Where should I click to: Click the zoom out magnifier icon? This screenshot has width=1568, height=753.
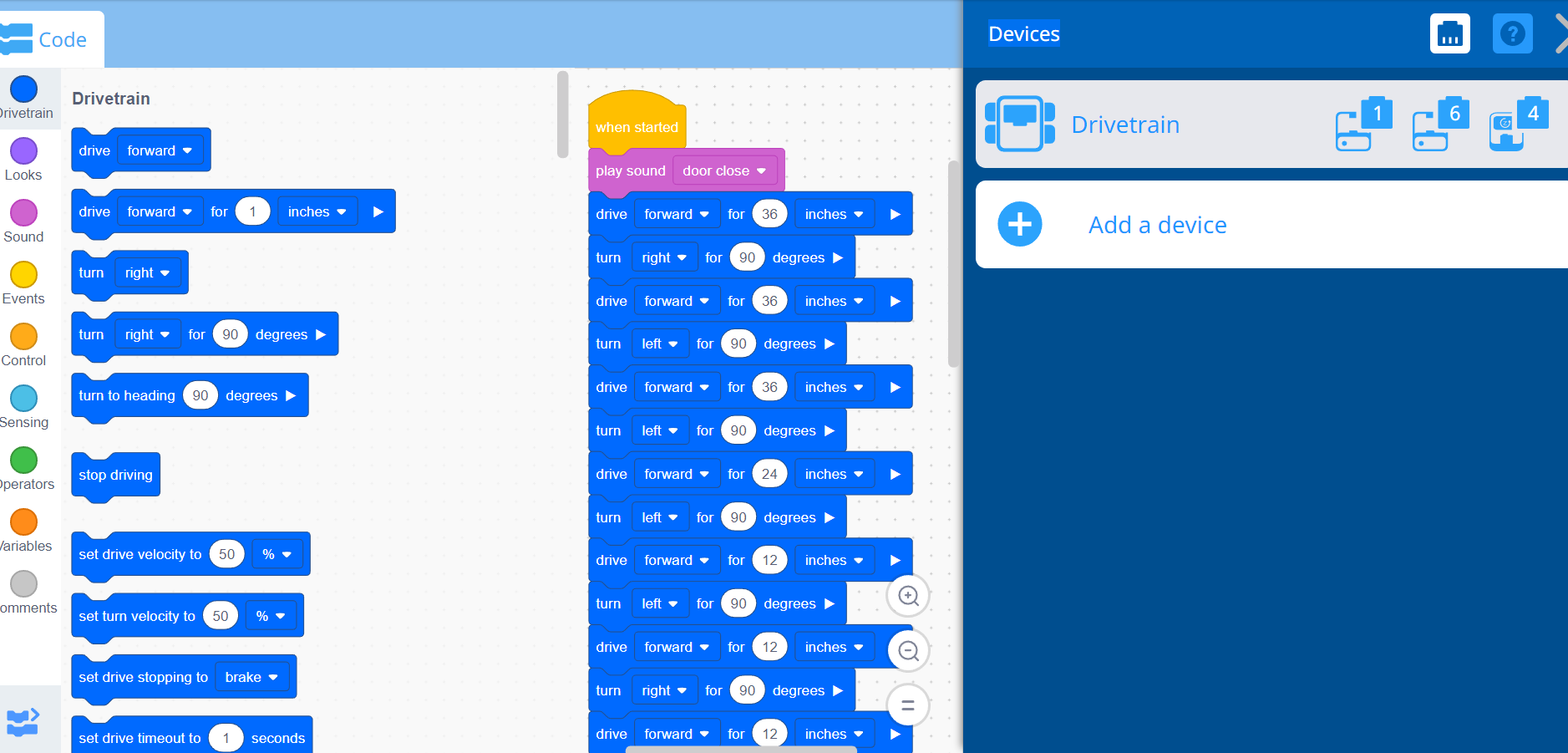click(908, 651)
